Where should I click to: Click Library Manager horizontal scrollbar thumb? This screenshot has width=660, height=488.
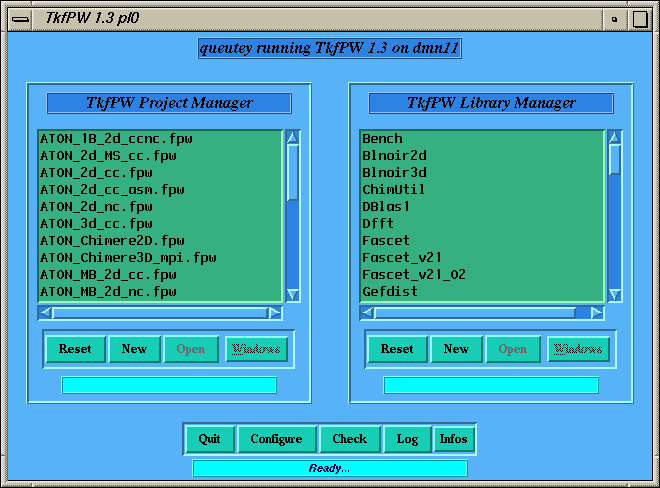pos(475,313)
